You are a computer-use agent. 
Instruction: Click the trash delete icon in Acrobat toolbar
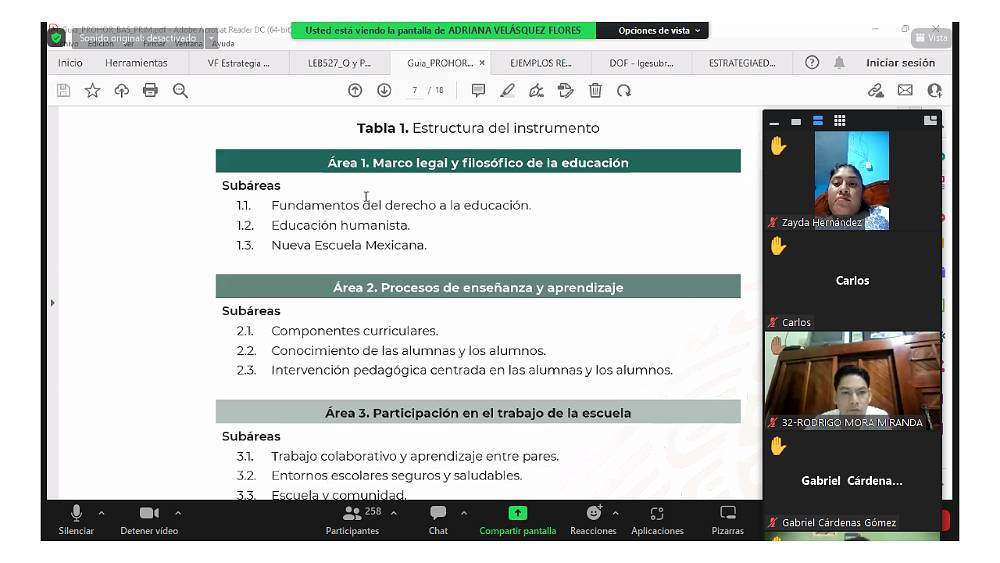click(x=595, y=90)
